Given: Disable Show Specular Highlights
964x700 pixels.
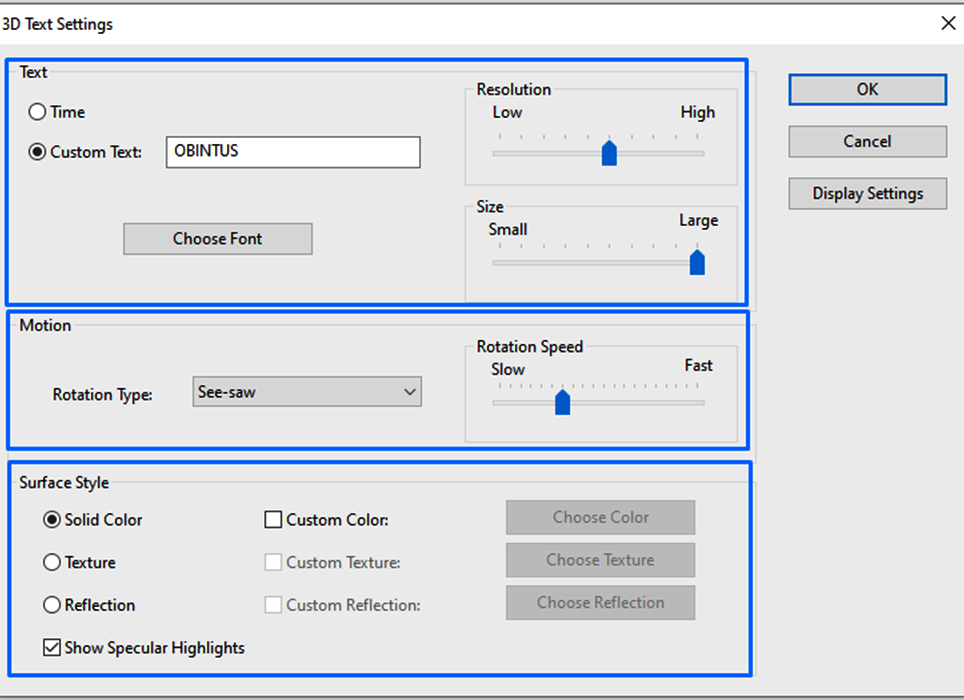Looking at the screenshot, I should point(51,647).
